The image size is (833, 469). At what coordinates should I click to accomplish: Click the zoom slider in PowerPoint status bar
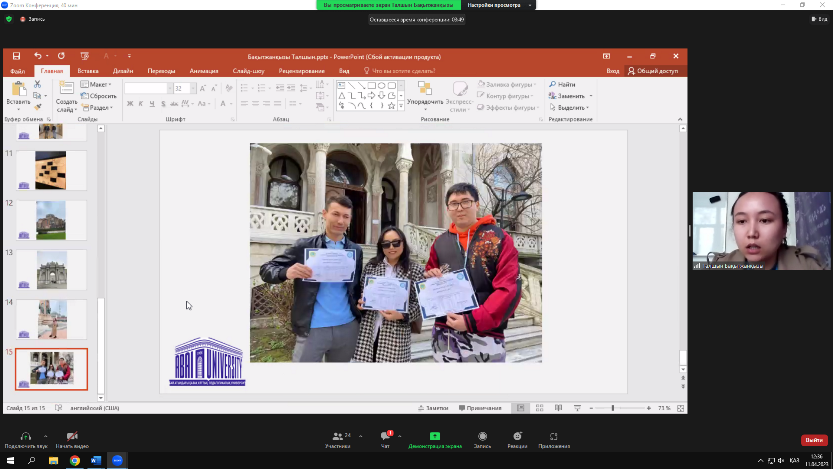tap(612, 408)
